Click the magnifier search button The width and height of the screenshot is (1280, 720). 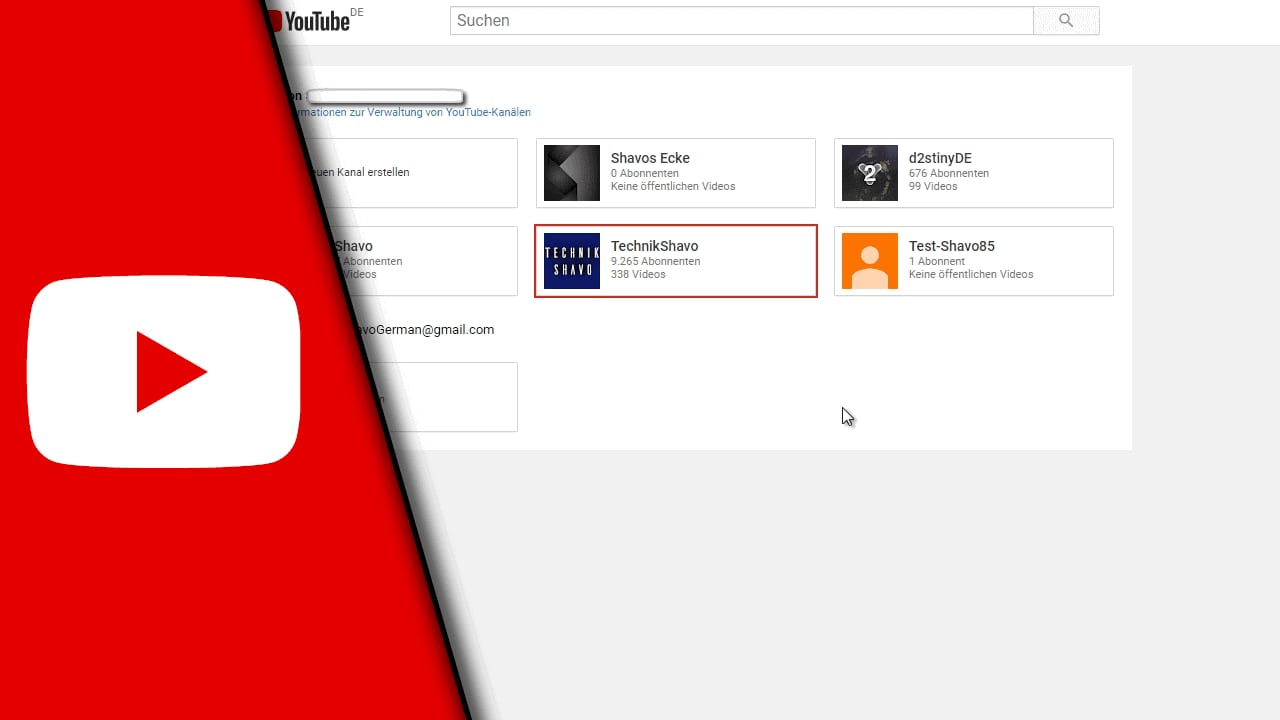(x=1066, y=21)
